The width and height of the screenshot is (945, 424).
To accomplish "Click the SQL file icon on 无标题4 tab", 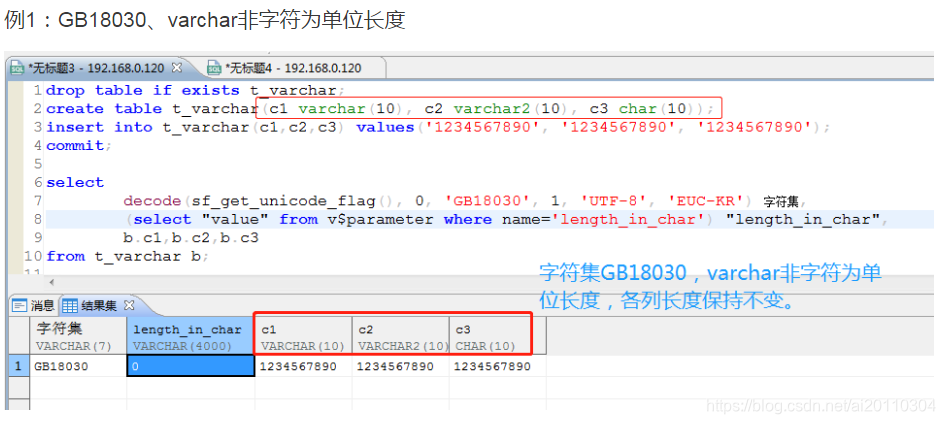I will (214, 68).
